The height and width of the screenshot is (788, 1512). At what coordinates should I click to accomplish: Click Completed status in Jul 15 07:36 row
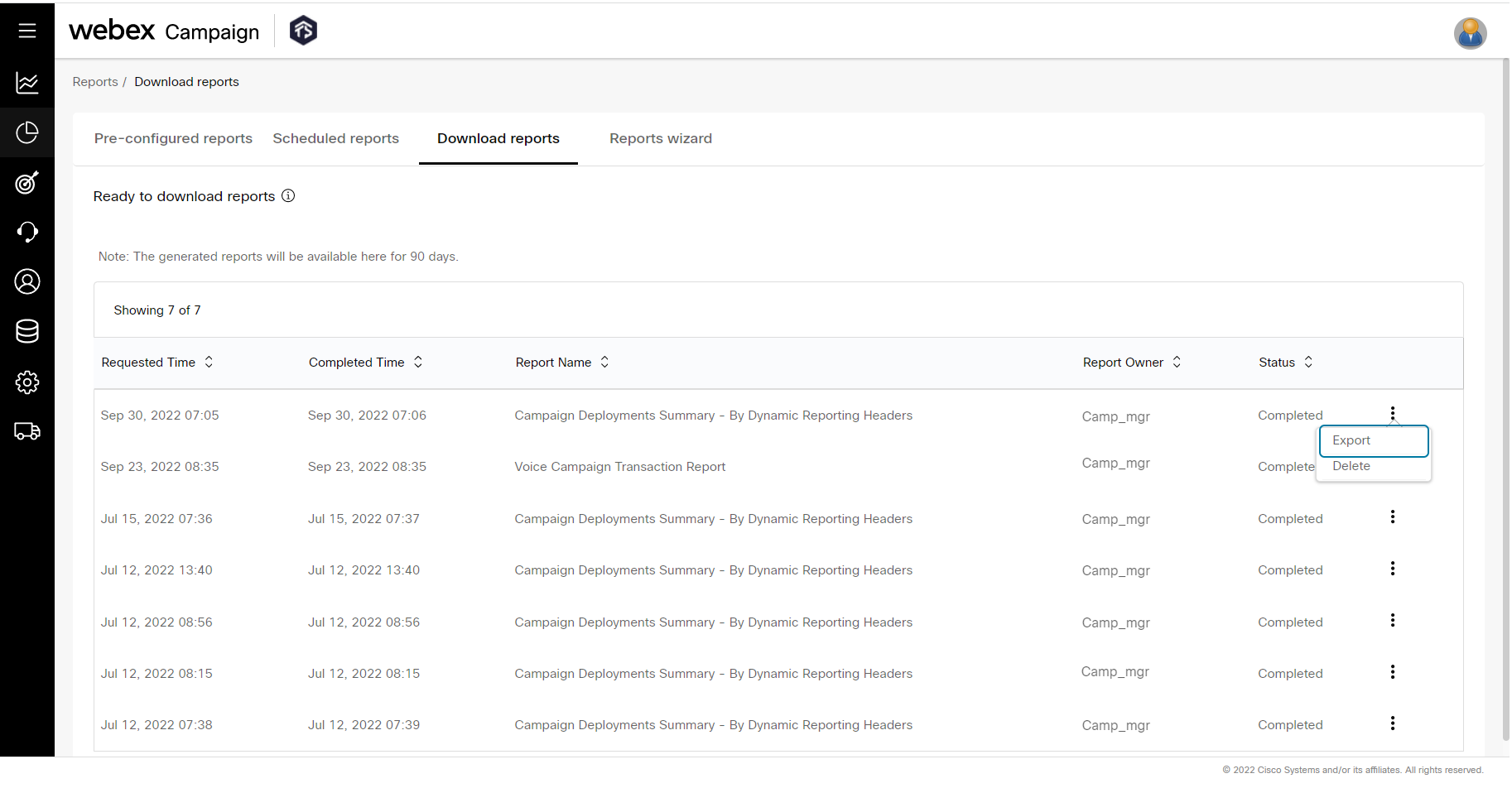click(1290, 519)
